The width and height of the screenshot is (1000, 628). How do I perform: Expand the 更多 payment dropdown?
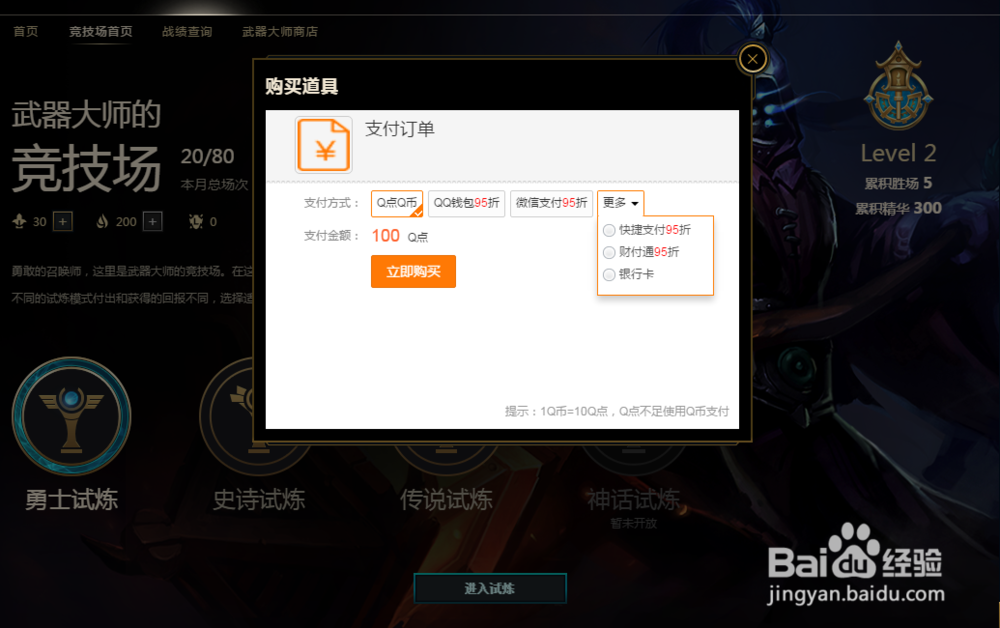621,203
